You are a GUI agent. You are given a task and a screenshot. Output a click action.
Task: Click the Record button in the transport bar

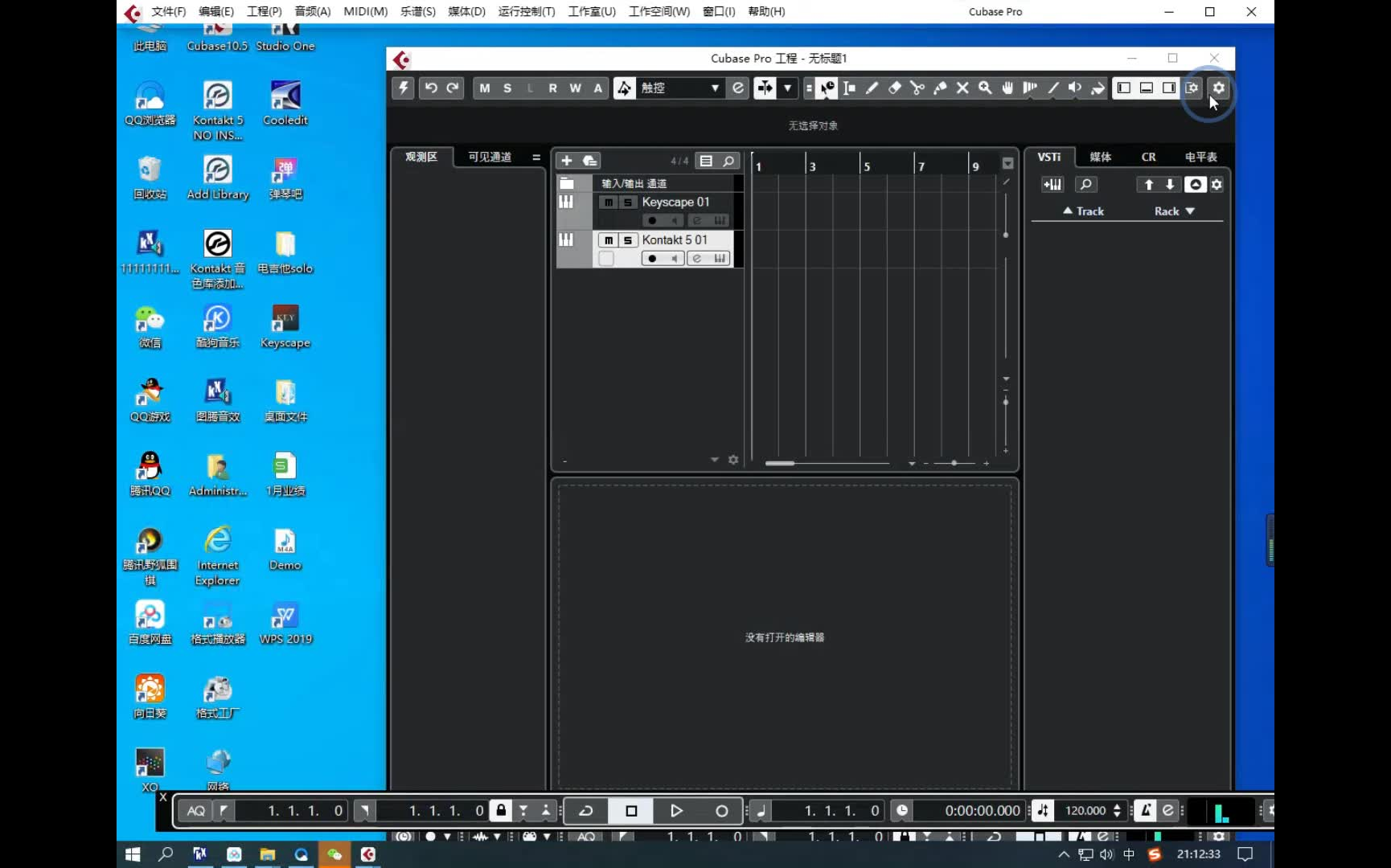point(721,810)
